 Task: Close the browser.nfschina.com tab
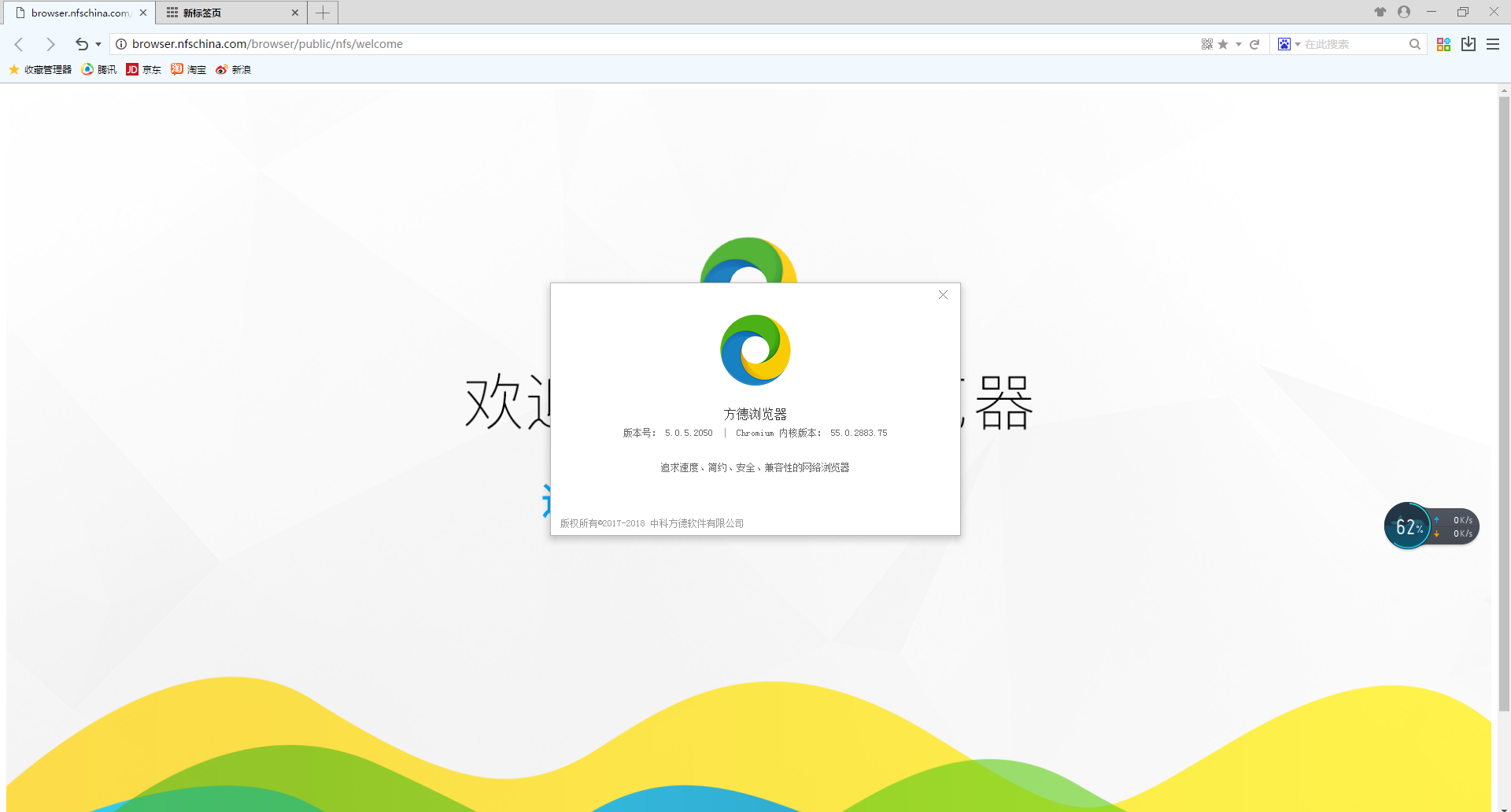click(143, 13)
